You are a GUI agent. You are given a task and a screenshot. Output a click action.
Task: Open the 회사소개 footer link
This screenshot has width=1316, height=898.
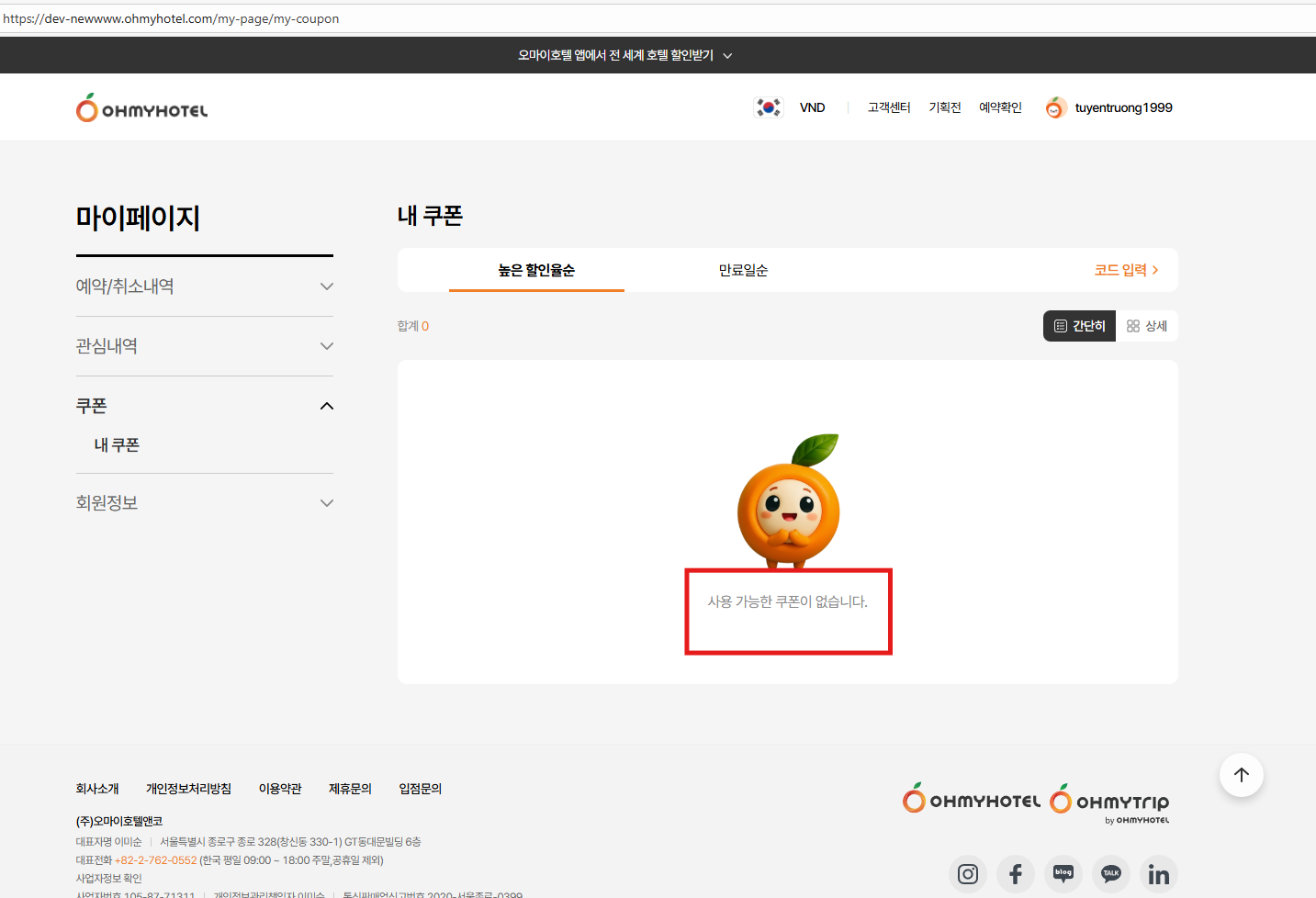point(97,789)
